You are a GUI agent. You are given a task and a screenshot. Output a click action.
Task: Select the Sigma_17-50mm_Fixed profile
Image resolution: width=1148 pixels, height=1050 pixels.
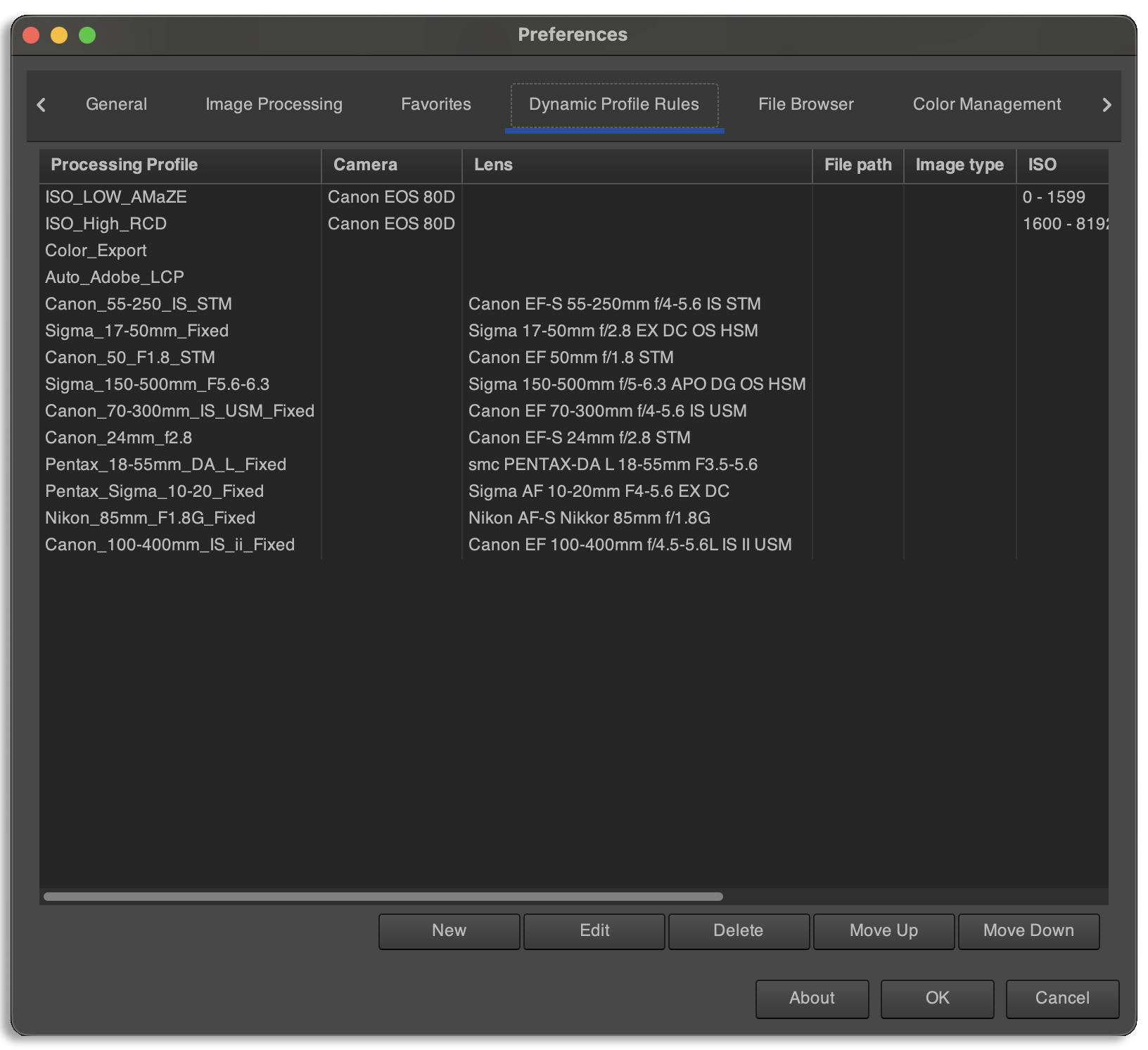click(x=136, y=331)
